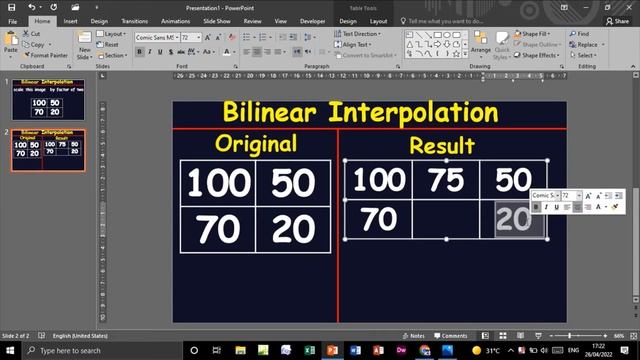The height and width of the screenshot is (360, 640).
Task: Toggle Normal view in status bar
Action: [x=485, y=336]
